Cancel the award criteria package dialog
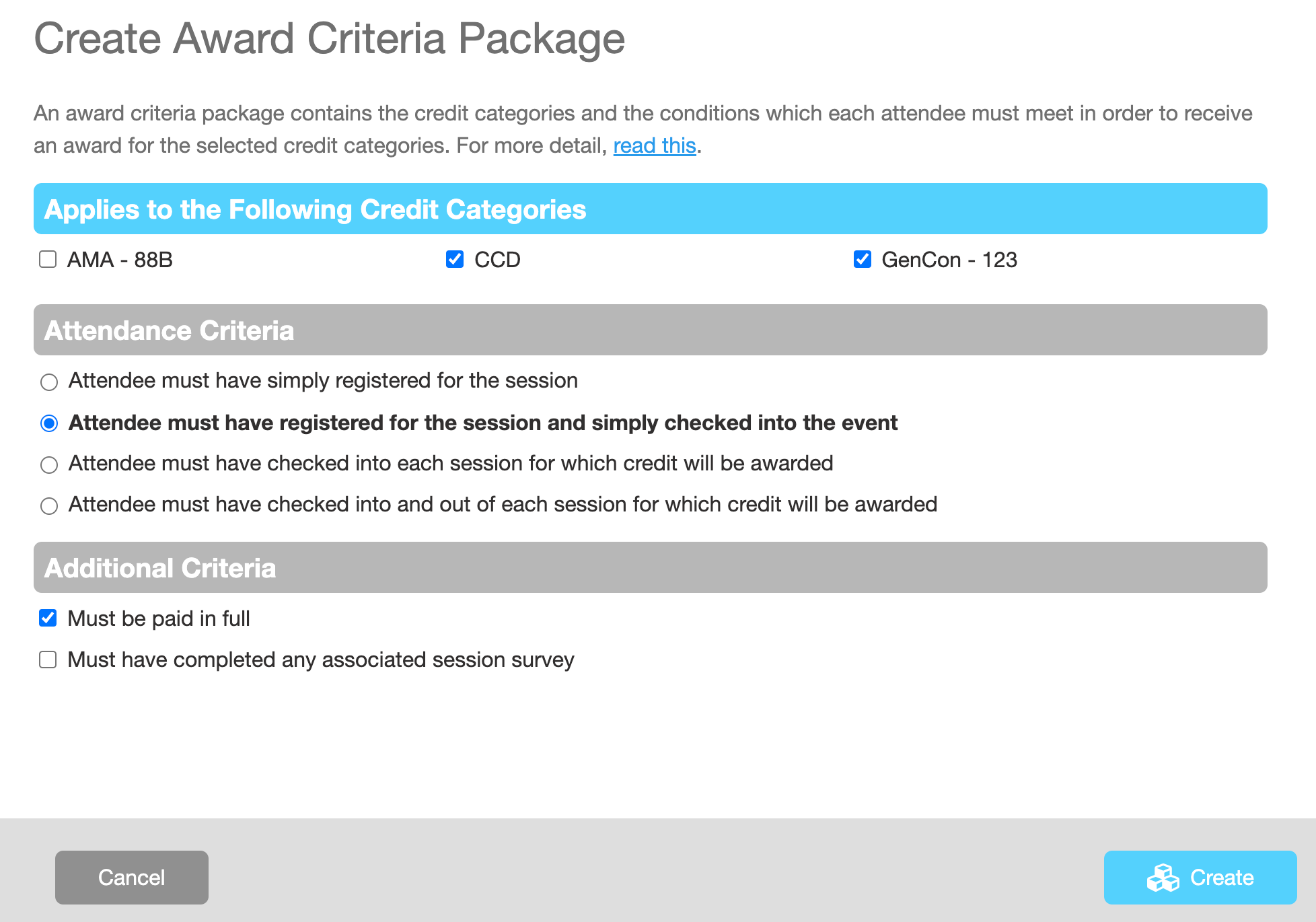1316x922 pixels. click(132, 878)
